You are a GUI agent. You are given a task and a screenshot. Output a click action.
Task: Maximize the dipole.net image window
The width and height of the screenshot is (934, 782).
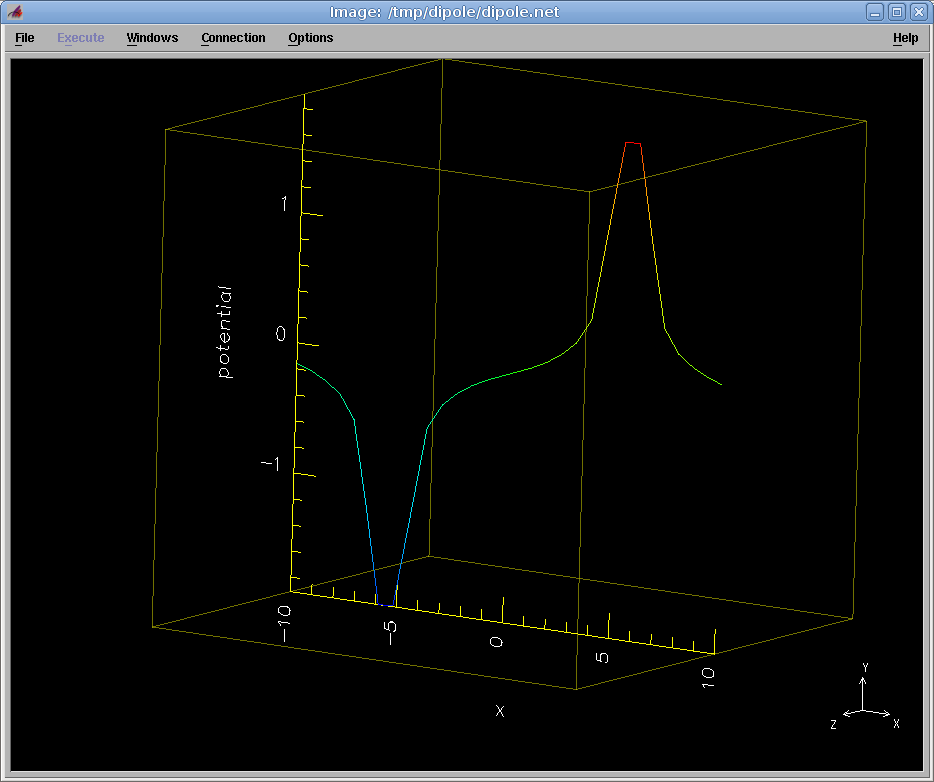coord(897,12)
